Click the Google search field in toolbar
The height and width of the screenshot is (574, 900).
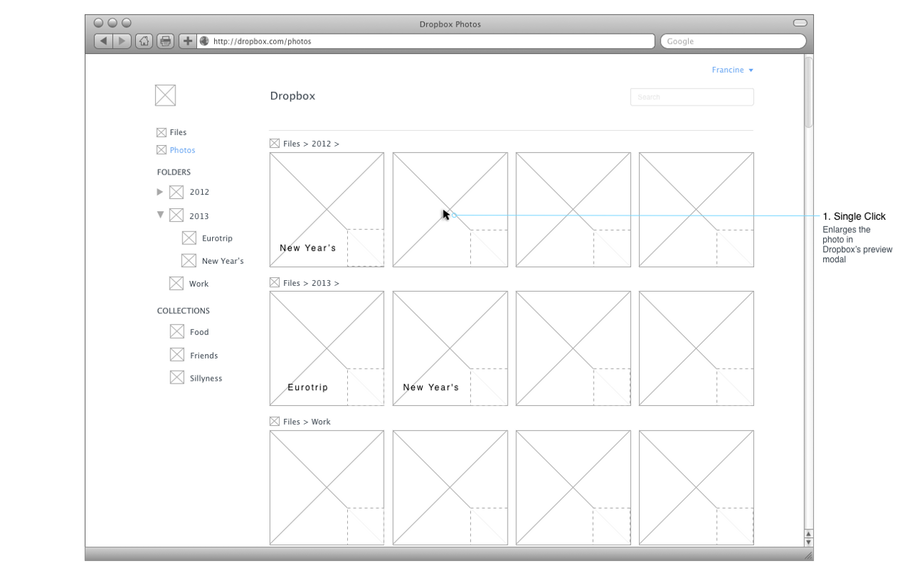click(733, 41)
